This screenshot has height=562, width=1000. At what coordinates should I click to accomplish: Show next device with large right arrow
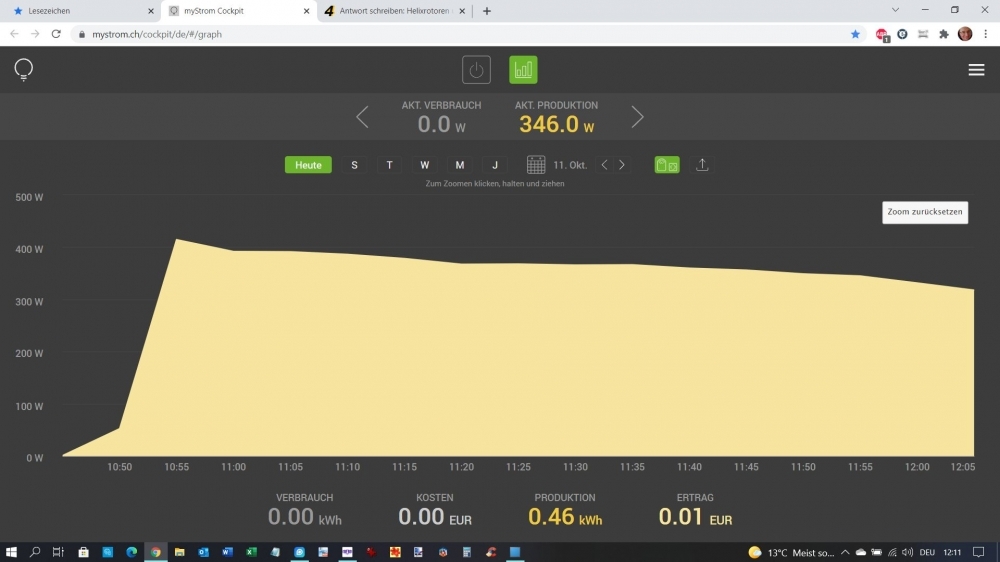pyautogui.click(x=637, y=117)
